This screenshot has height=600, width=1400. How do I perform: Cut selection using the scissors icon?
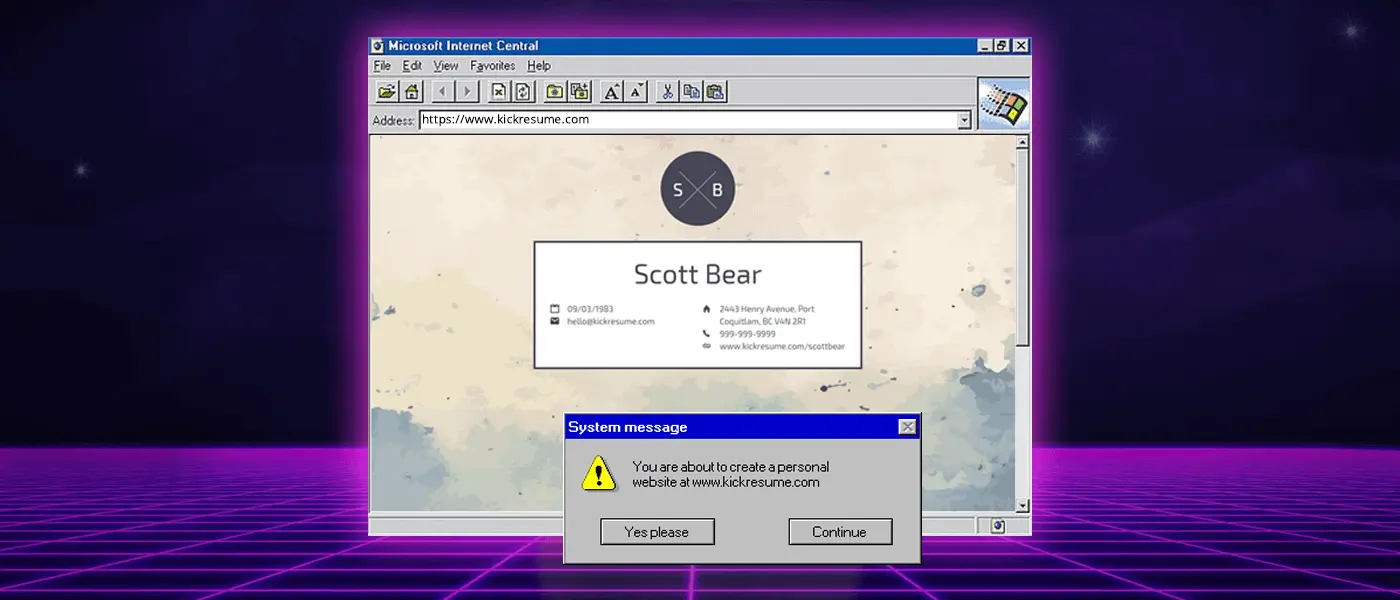tap(667, 91)
